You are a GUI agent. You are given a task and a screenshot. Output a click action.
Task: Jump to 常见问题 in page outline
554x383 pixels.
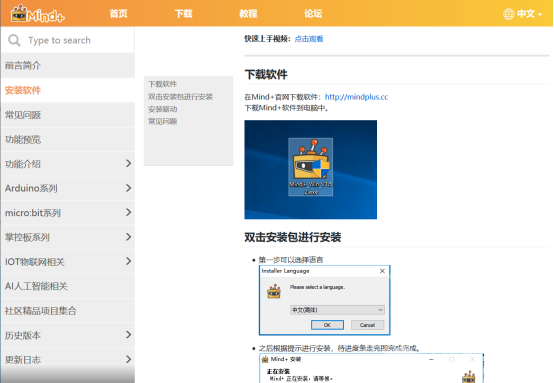(162, 122)
